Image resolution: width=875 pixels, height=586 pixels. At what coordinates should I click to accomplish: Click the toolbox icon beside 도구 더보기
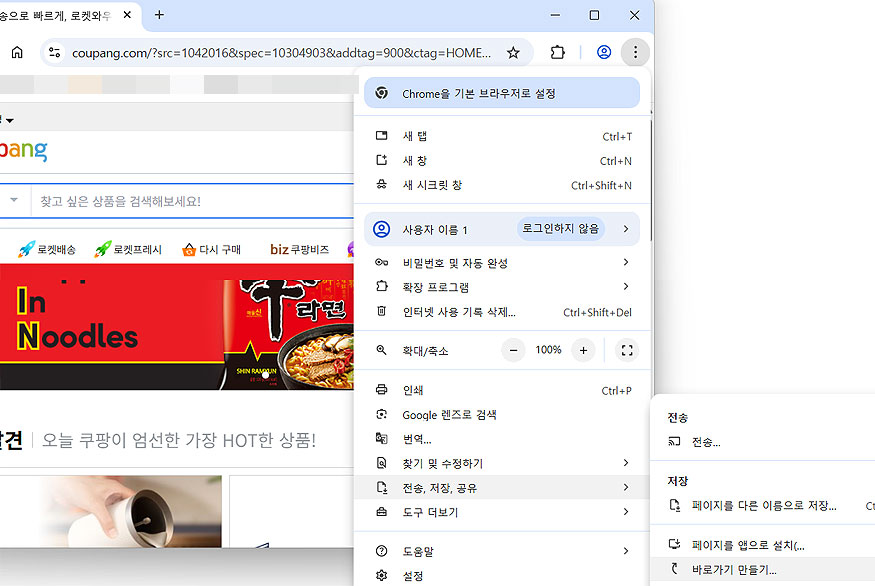tap(382, 512)
